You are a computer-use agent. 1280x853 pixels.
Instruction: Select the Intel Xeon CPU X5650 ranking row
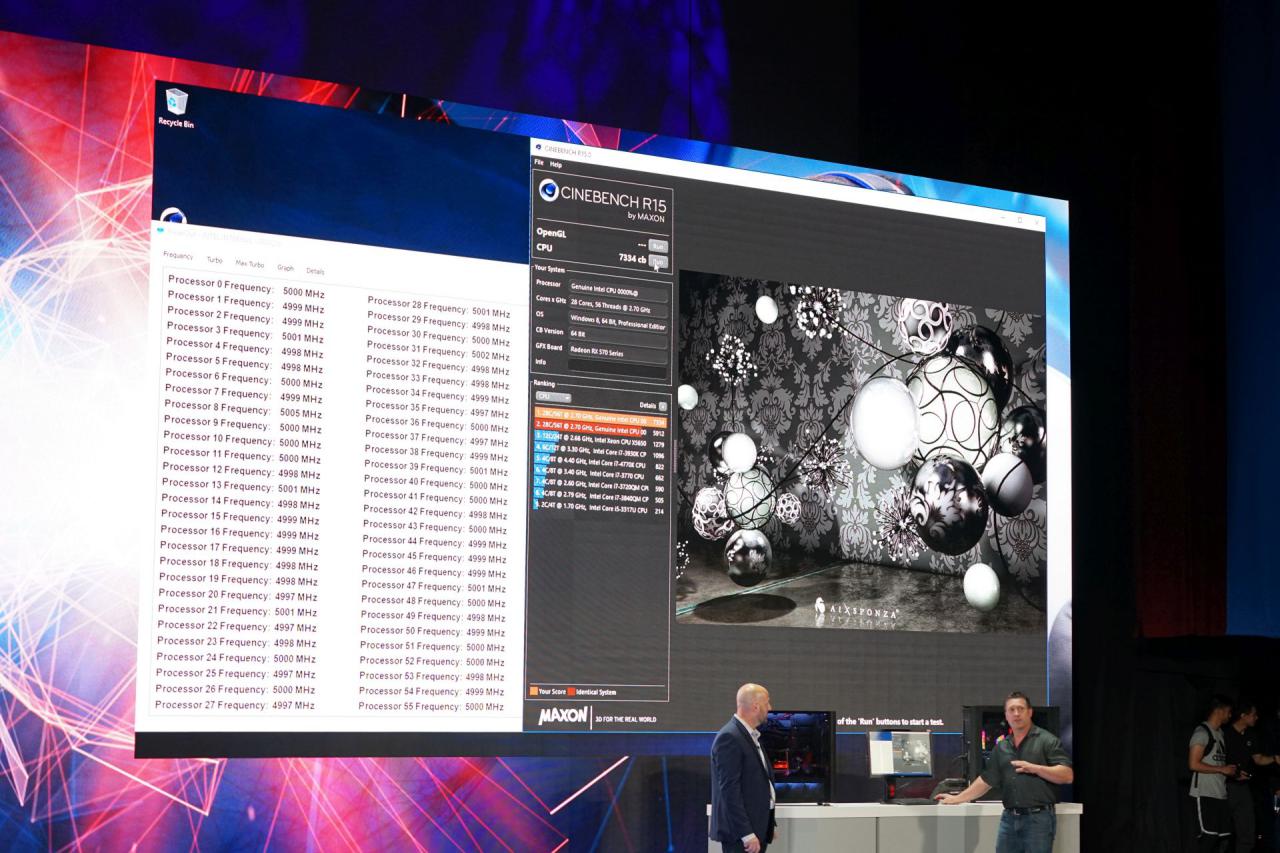tap(601, 441)
